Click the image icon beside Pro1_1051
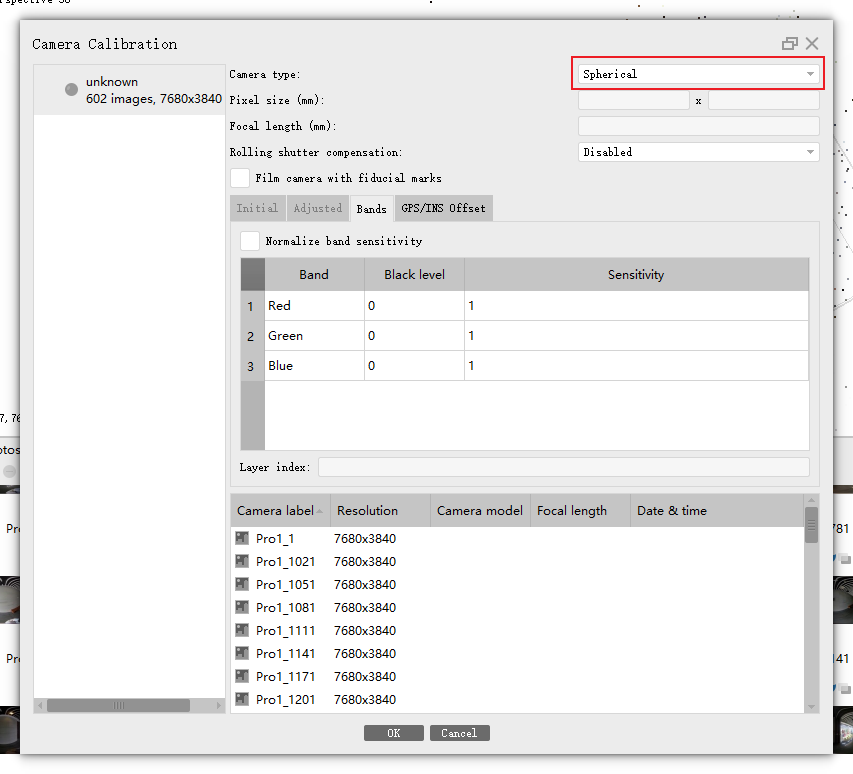The image size is (853, 774). pos(242,584)
